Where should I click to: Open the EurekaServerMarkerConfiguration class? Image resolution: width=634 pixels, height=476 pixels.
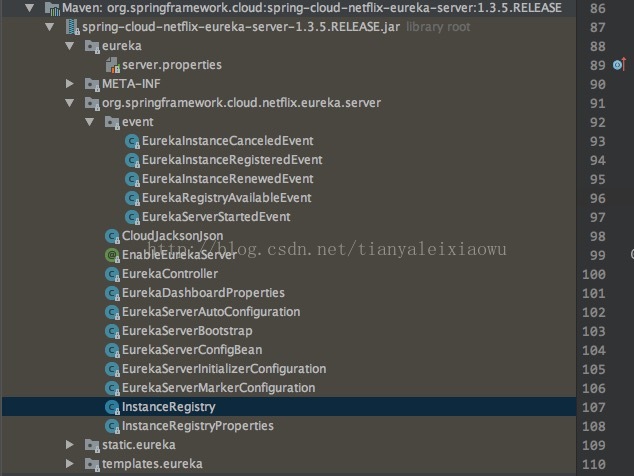tap(219, 388)
